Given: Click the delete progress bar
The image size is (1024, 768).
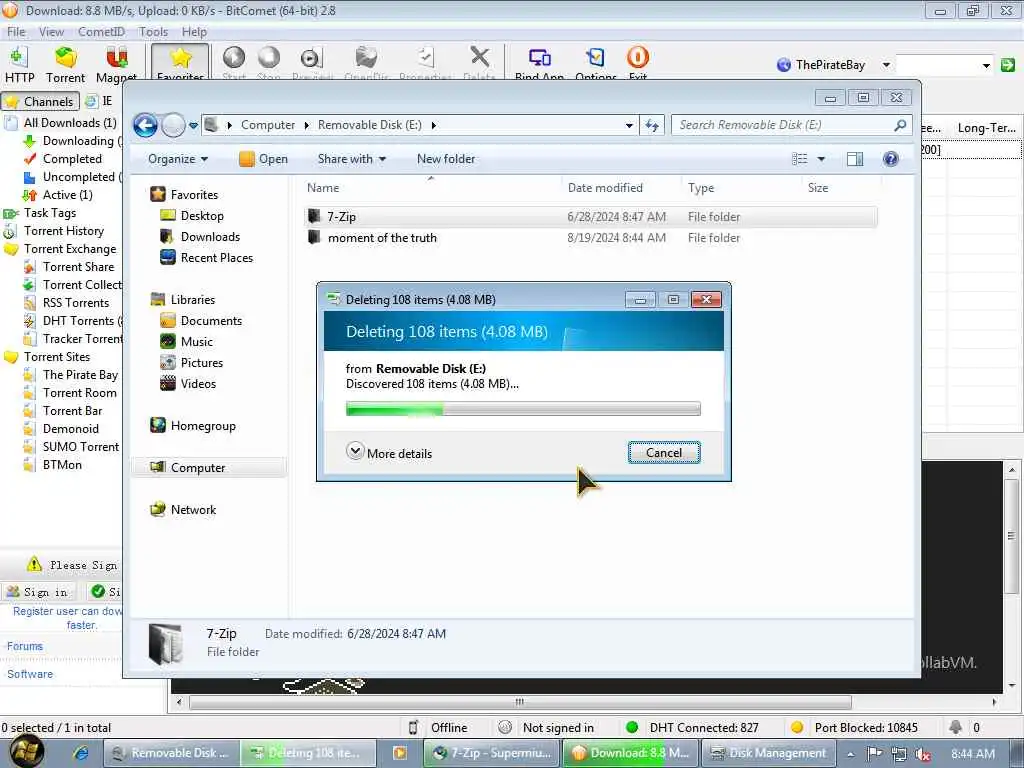Looking at the screenshot, I should tap(523, 409).
